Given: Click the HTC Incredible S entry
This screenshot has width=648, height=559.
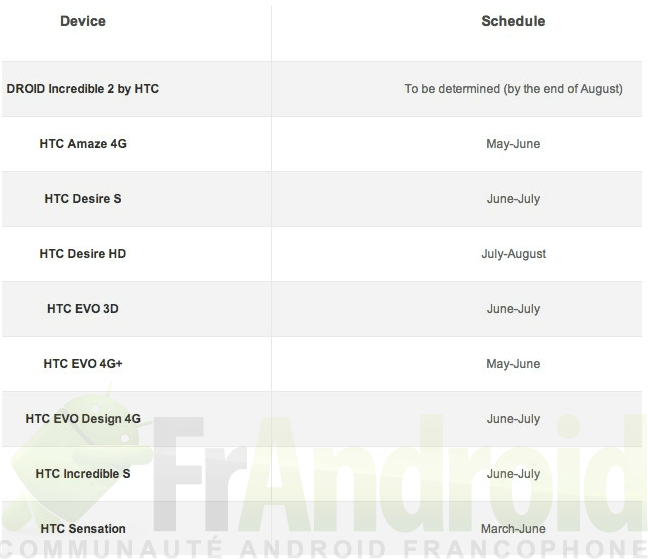Looking at the screenshot, I should (83, 473).
